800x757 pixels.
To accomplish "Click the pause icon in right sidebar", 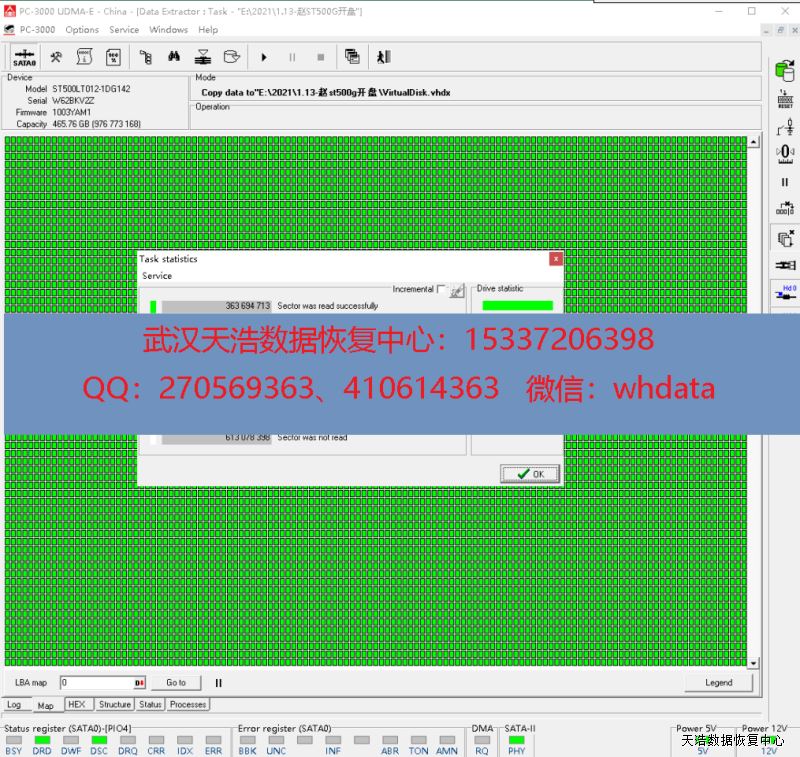I will coord(785,182).
